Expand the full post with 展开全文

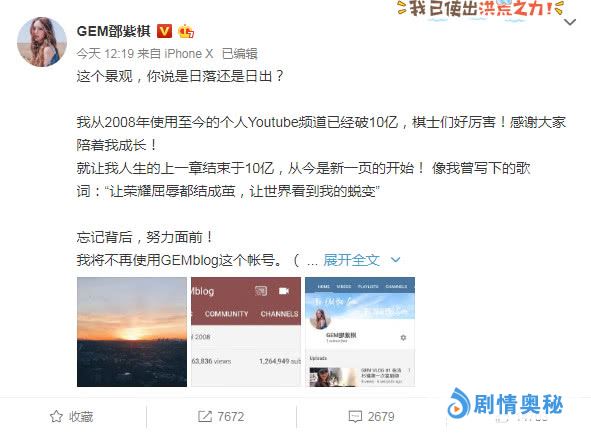[351, 260]
